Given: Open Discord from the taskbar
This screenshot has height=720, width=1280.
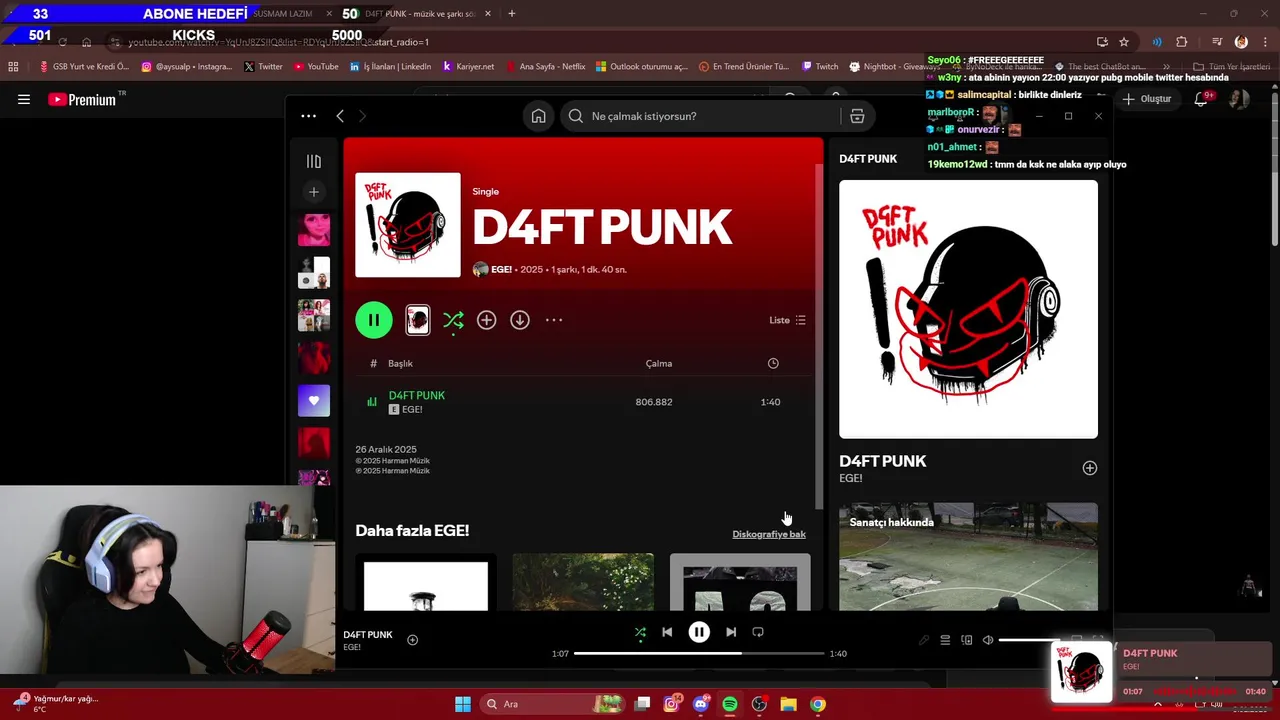Looking at the screenshot, I should pos(701,704).
